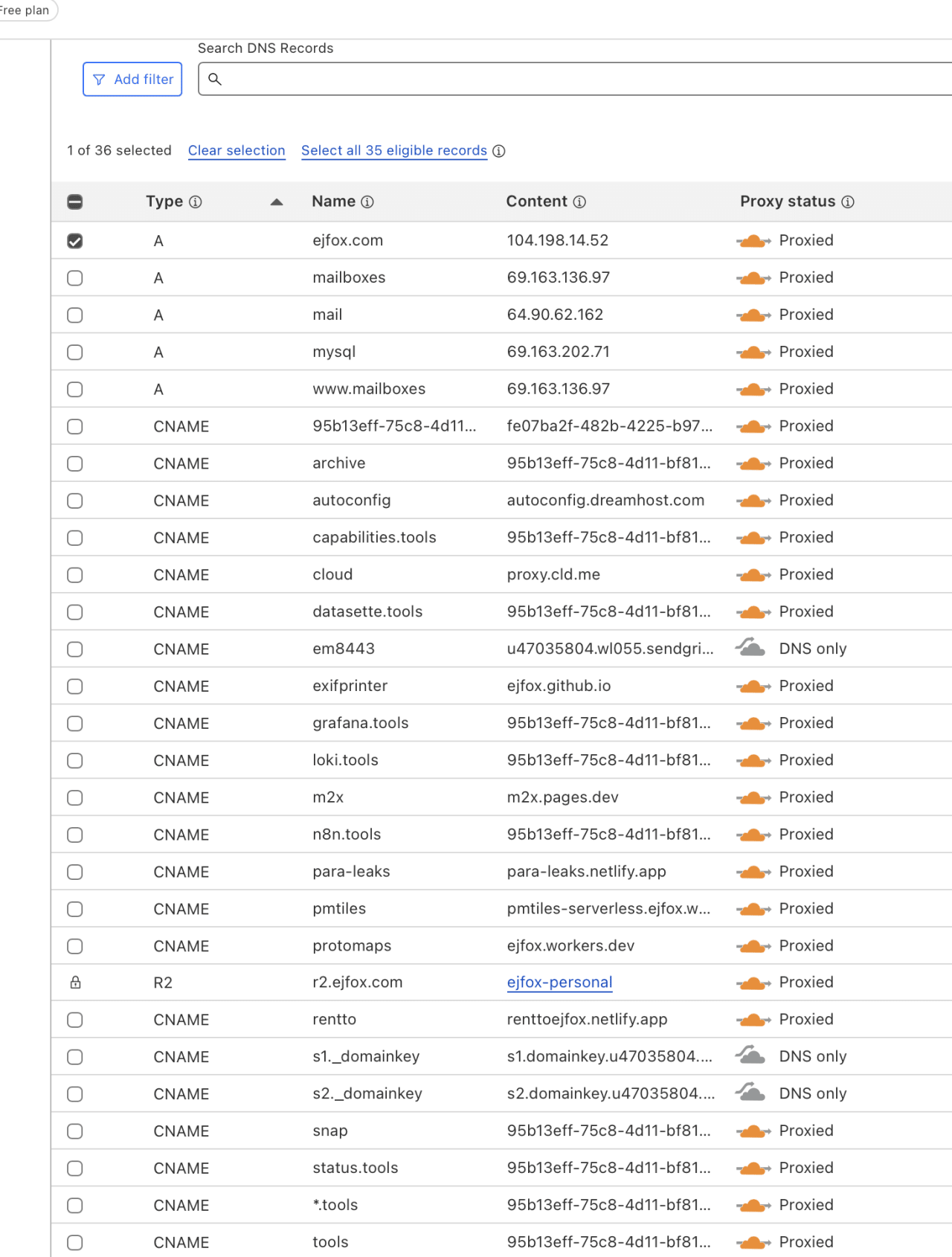Image resolution: width=952 pixels, height=1257 pixels.
Task: Click the lock icon on the R2 row
Action: click(x=75, y=983)
